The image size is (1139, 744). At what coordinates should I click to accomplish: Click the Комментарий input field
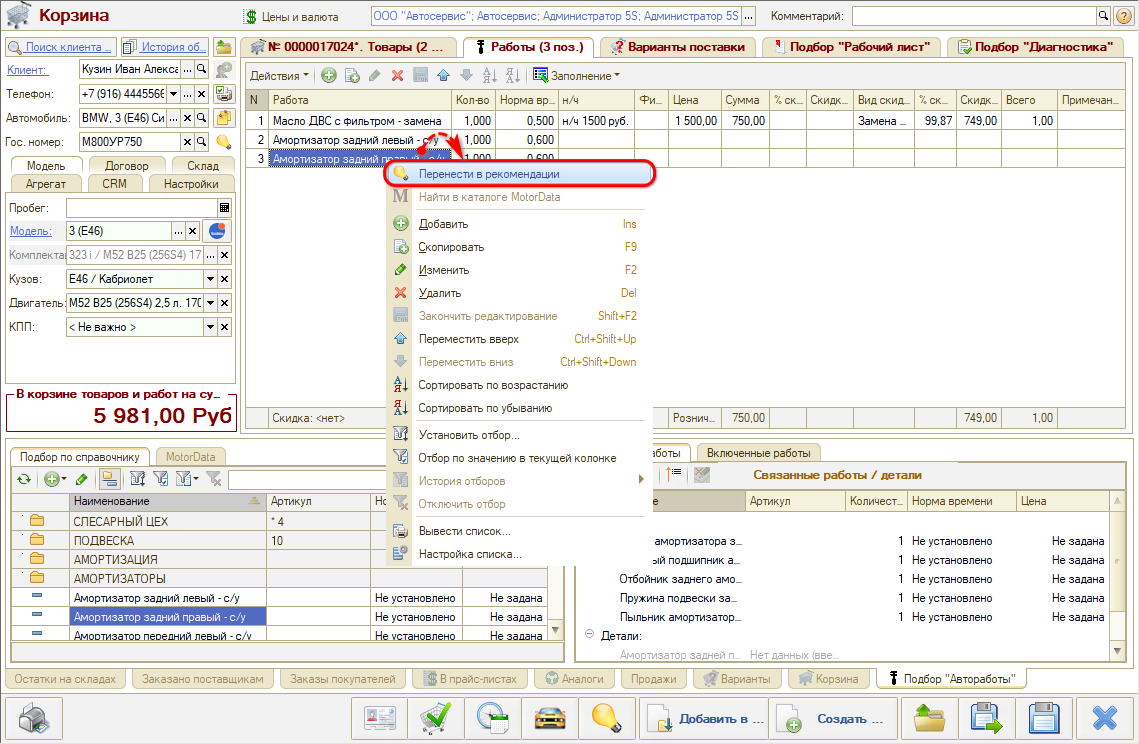(x=974, y=15)
